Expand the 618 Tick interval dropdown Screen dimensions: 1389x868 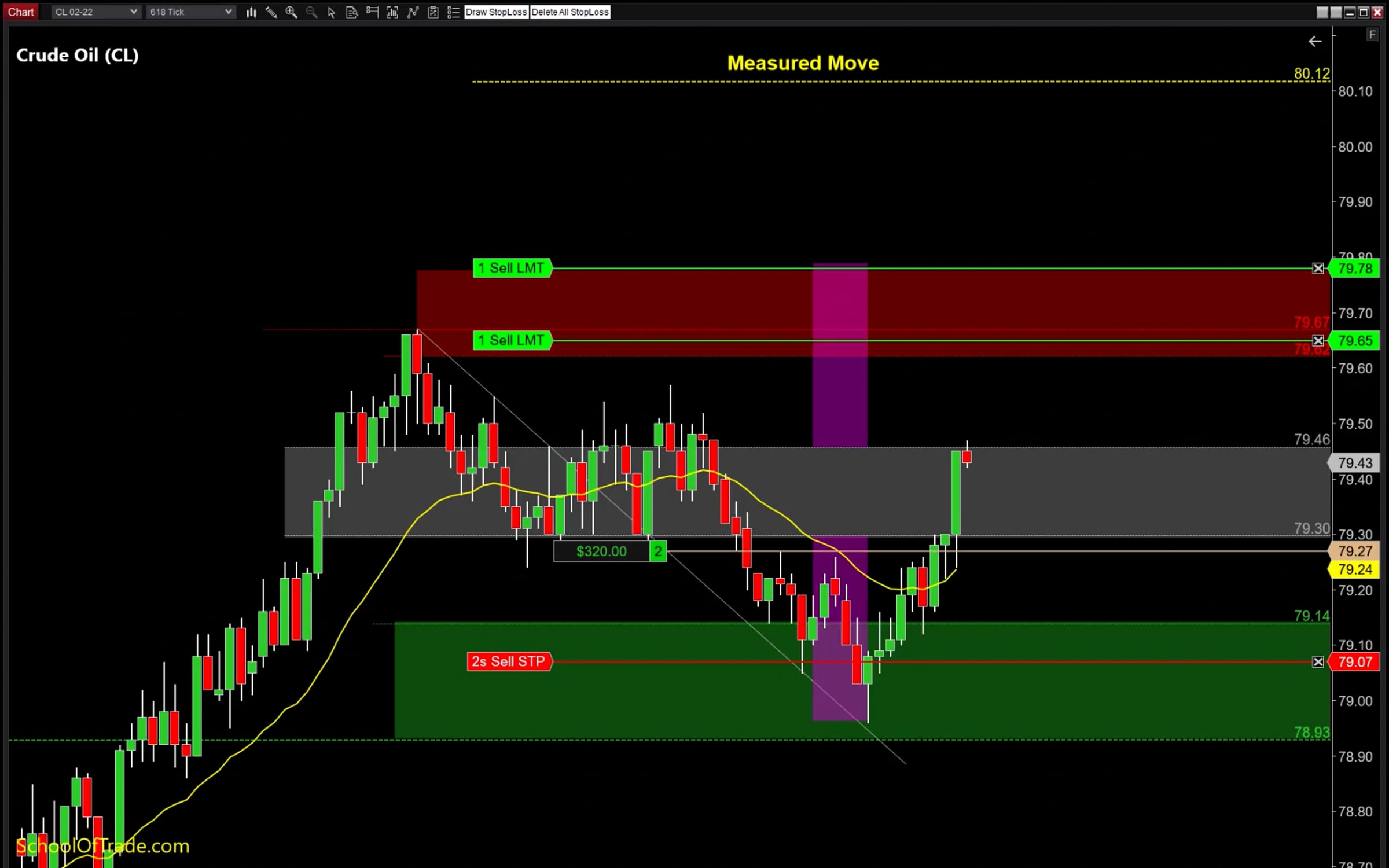pyautogui.click(x=228, y=12)
